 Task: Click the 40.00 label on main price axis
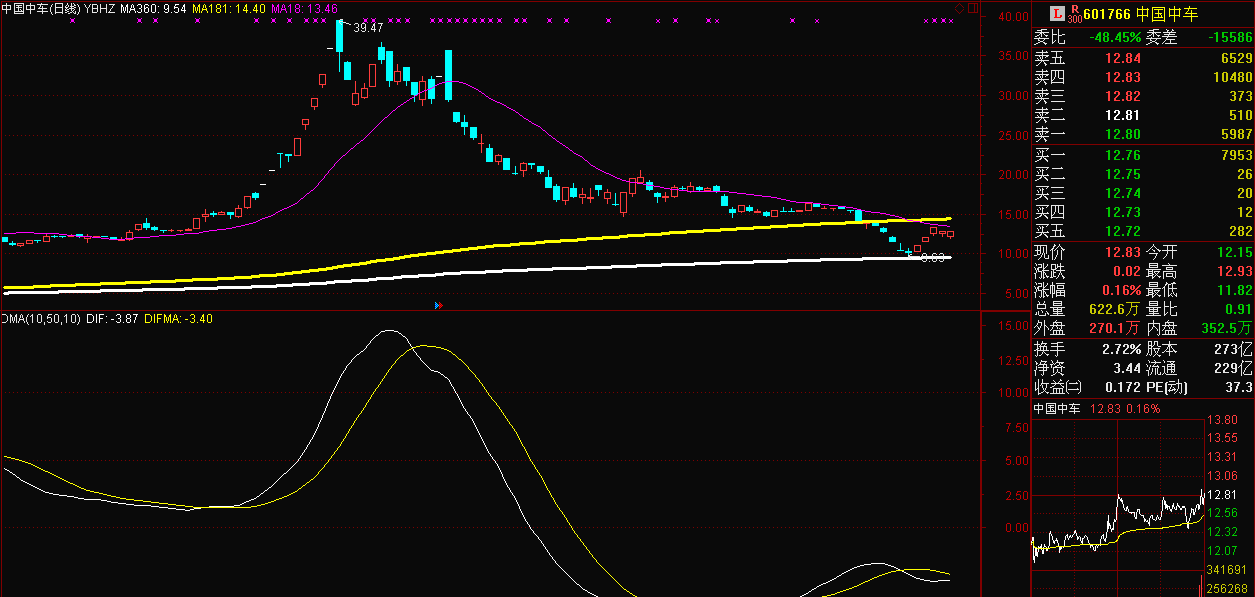point(1015,17)
